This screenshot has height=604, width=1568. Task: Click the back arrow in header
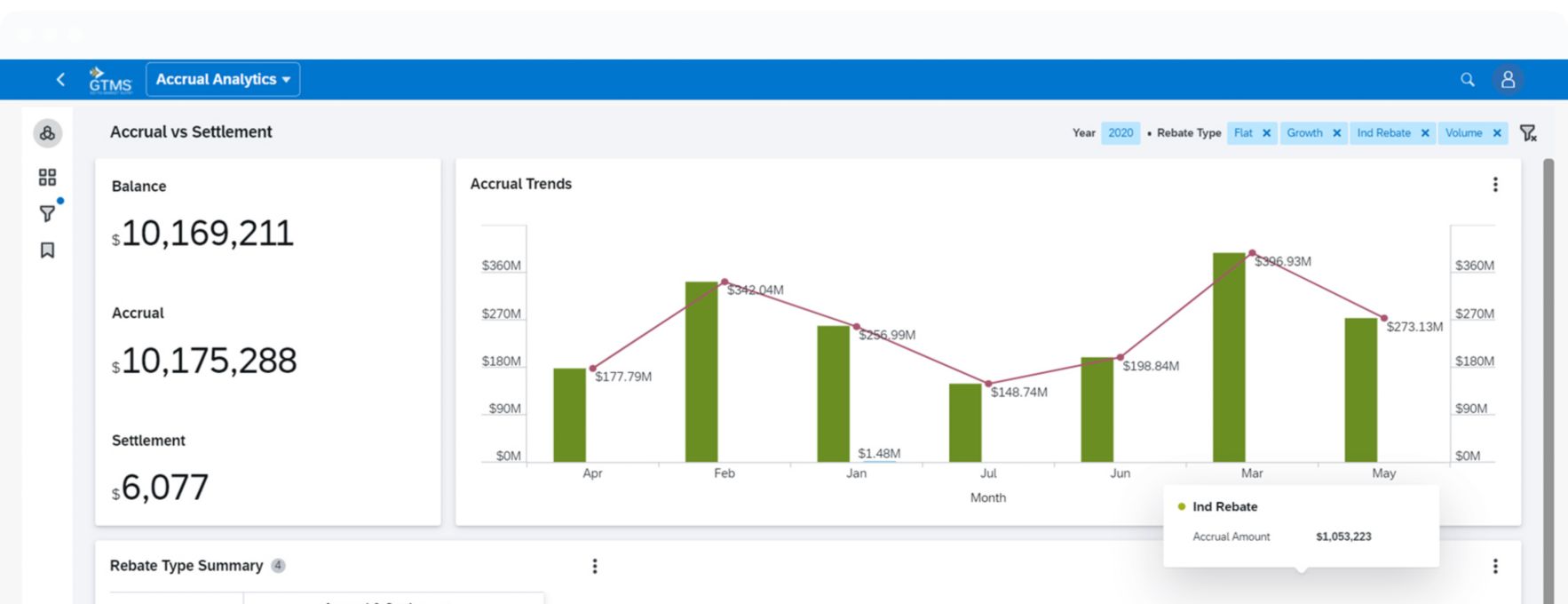point(60,79)
